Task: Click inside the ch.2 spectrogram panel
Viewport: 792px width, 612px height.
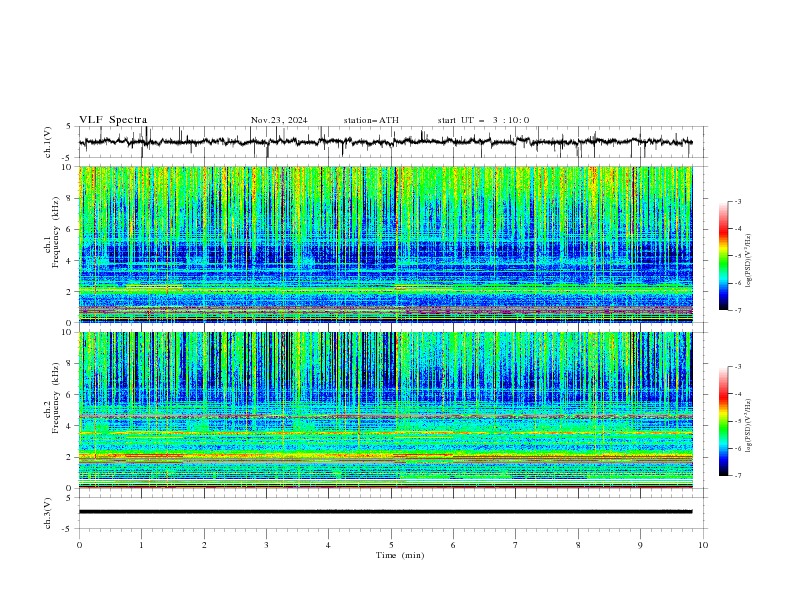Action: [385, 410]
